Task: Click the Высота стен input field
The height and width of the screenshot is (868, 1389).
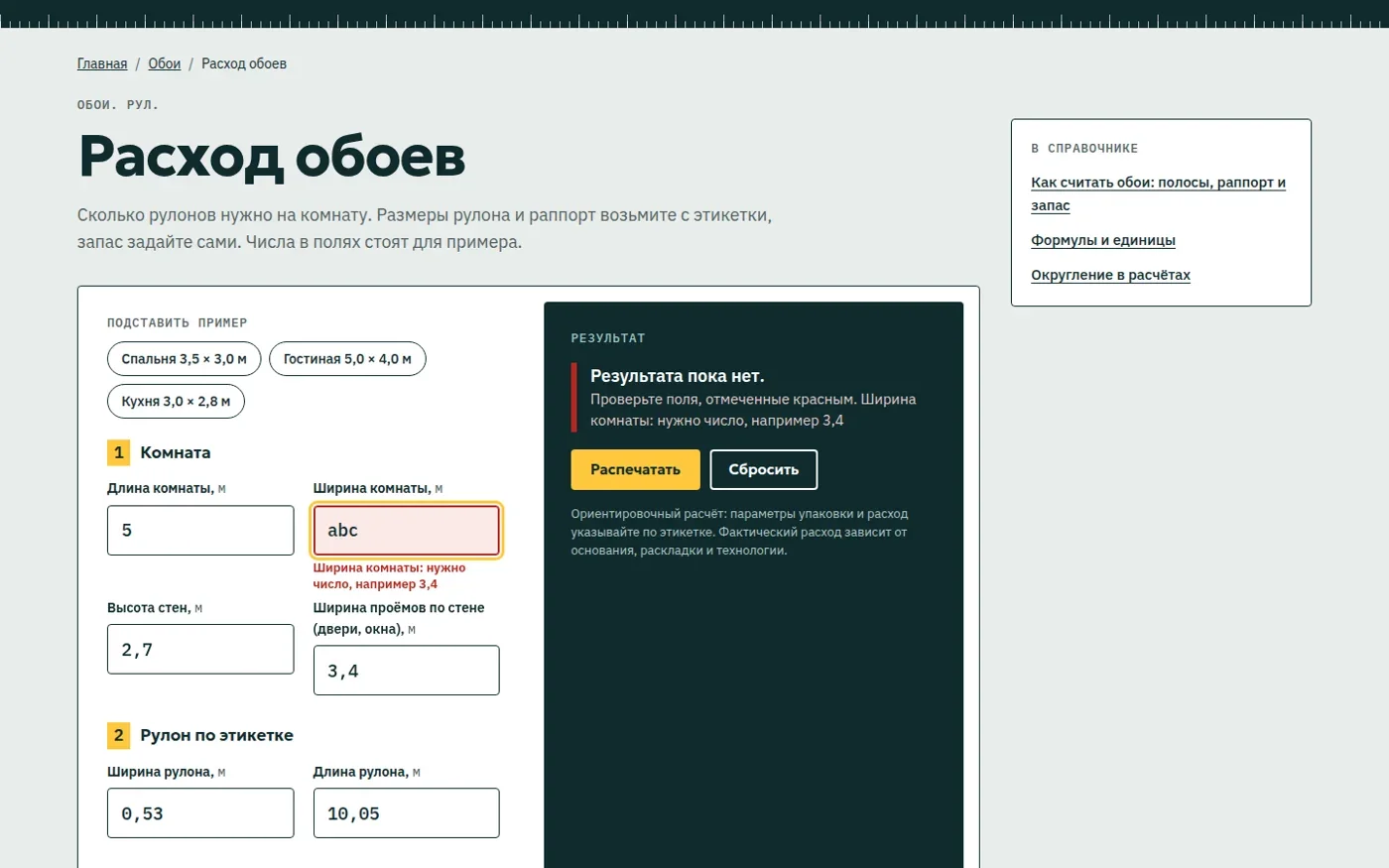Action: pos(200,650)
